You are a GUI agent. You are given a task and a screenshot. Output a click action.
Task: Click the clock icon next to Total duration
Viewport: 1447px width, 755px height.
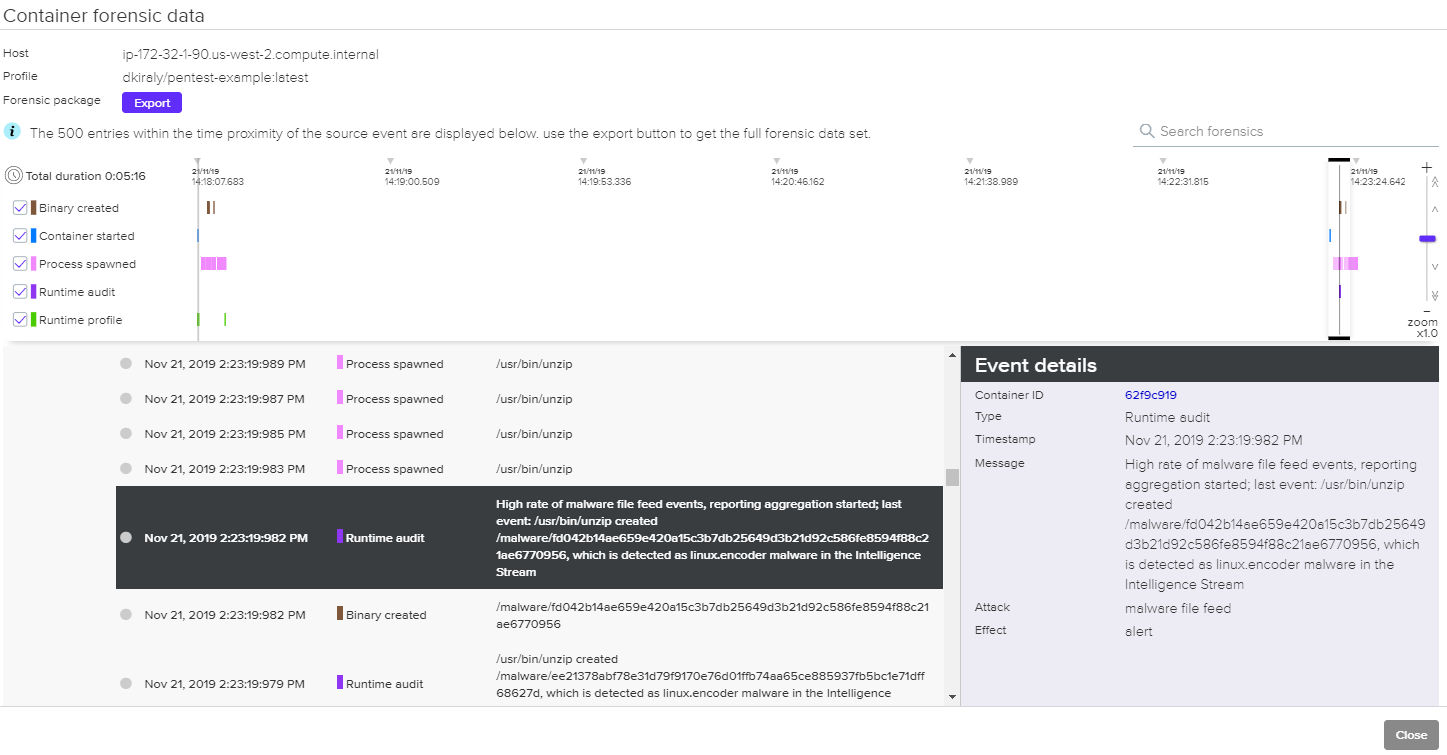(x=13, y=176)
